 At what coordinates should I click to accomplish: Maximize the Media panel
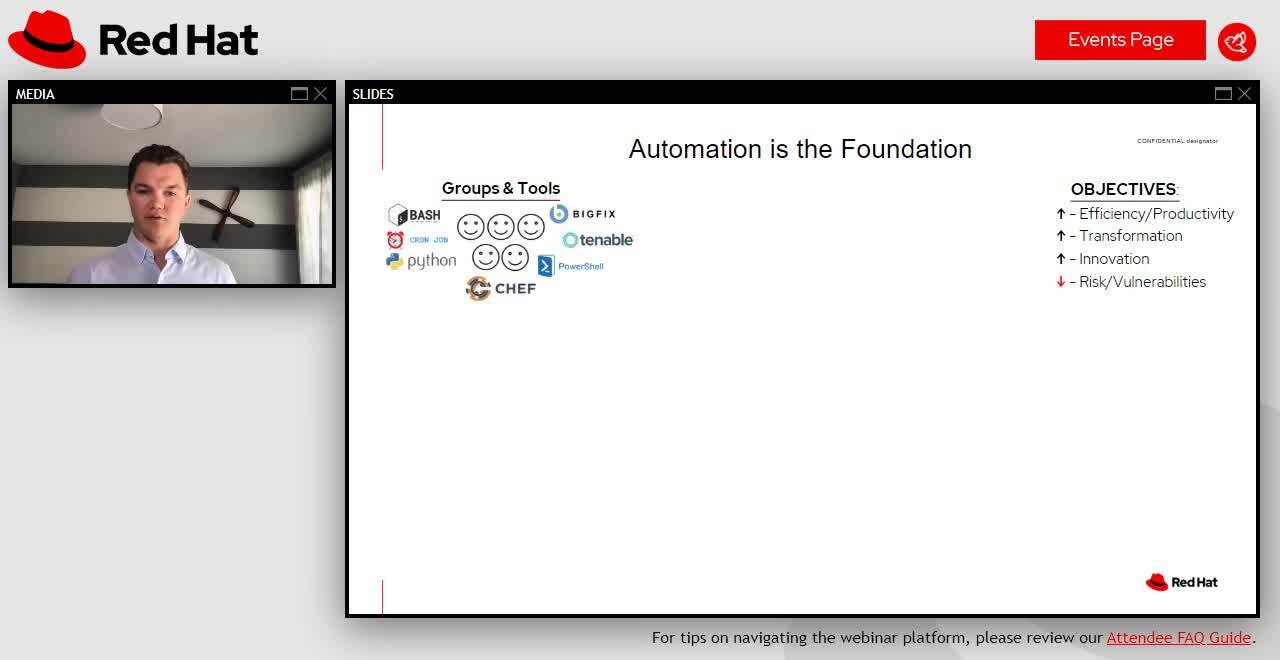tap(299, 94)
